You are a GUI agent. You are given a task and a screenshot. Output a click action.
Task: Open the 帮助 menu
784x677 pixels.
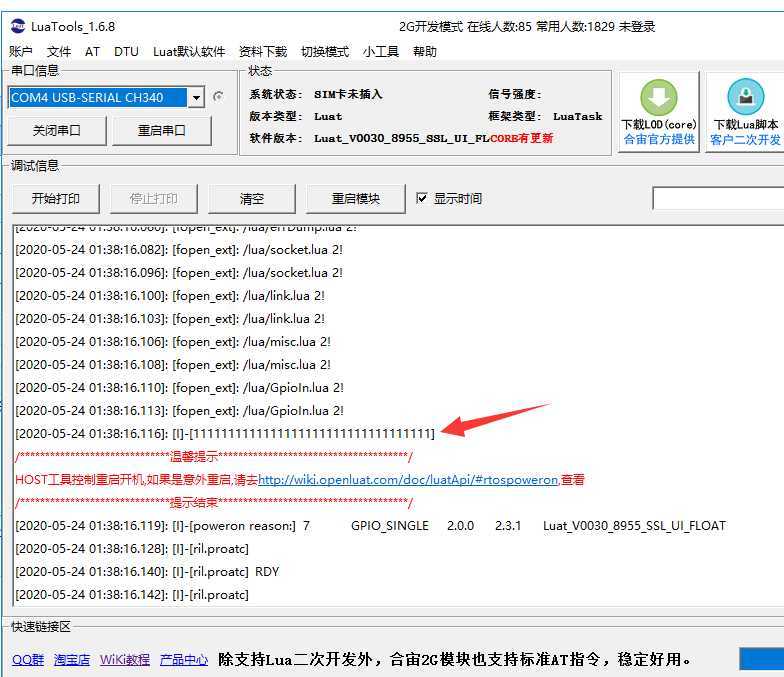(425, 52)
